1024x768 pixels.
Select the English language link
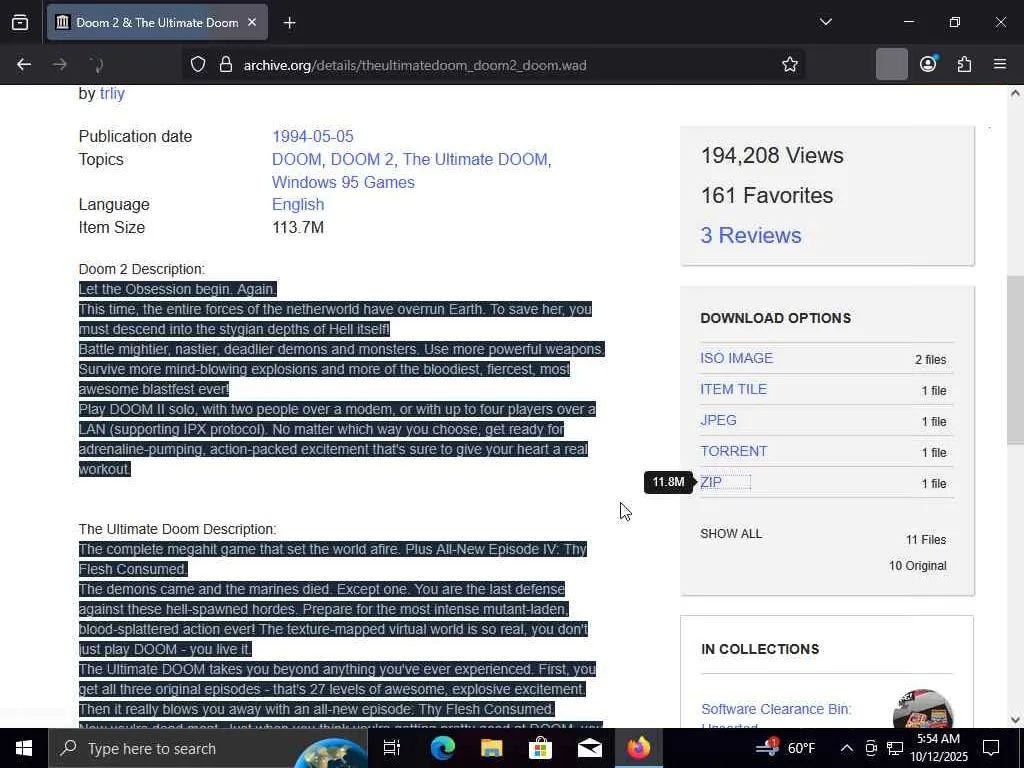tap(298, 204)
